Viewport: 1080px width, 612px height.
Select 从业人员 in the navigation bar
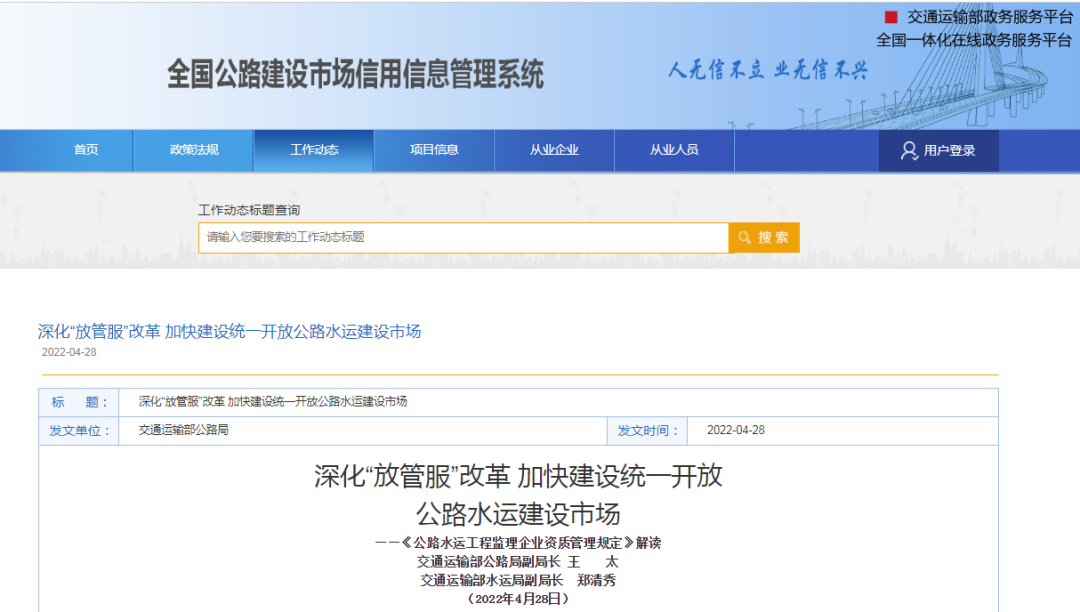675,149
